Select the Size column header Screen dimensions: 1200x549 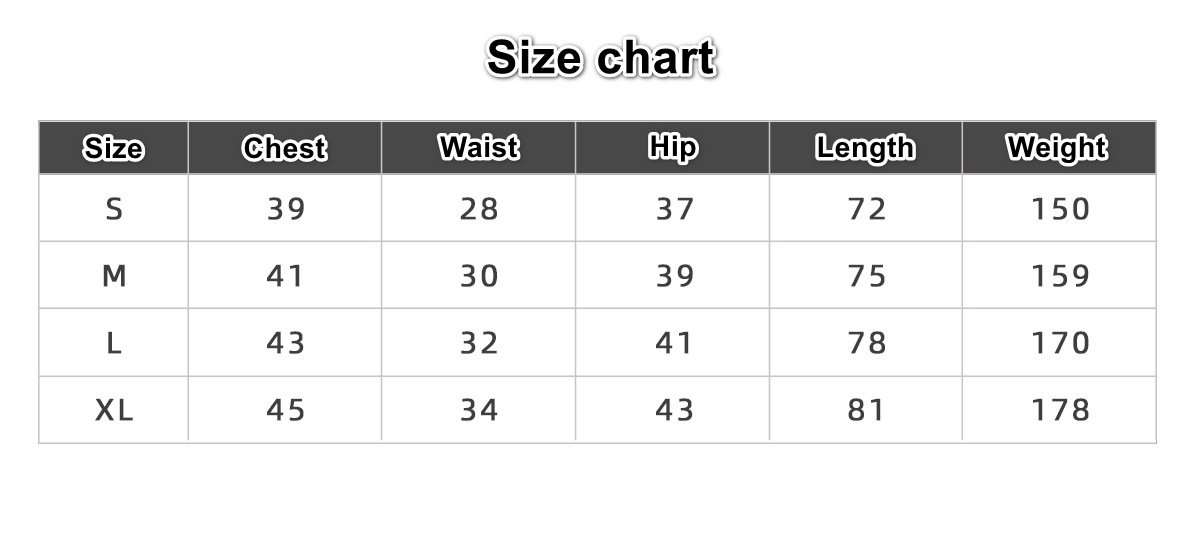tap(113, 148)
